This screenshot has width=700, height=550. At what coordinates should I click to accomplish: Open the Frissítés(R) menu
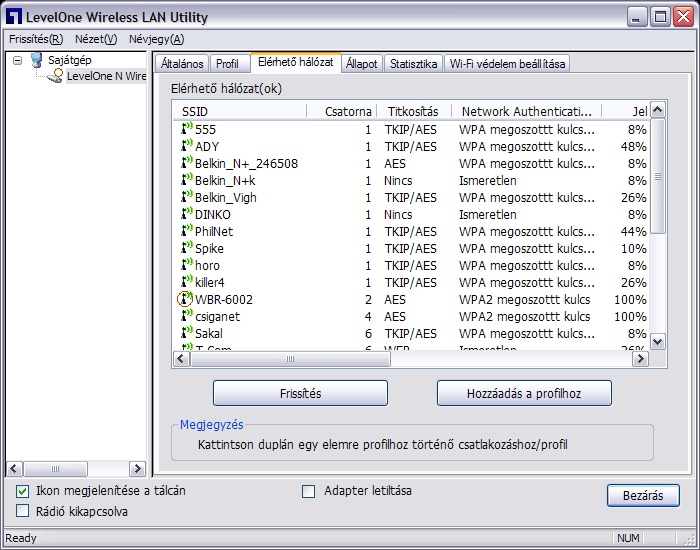point(36,39)
